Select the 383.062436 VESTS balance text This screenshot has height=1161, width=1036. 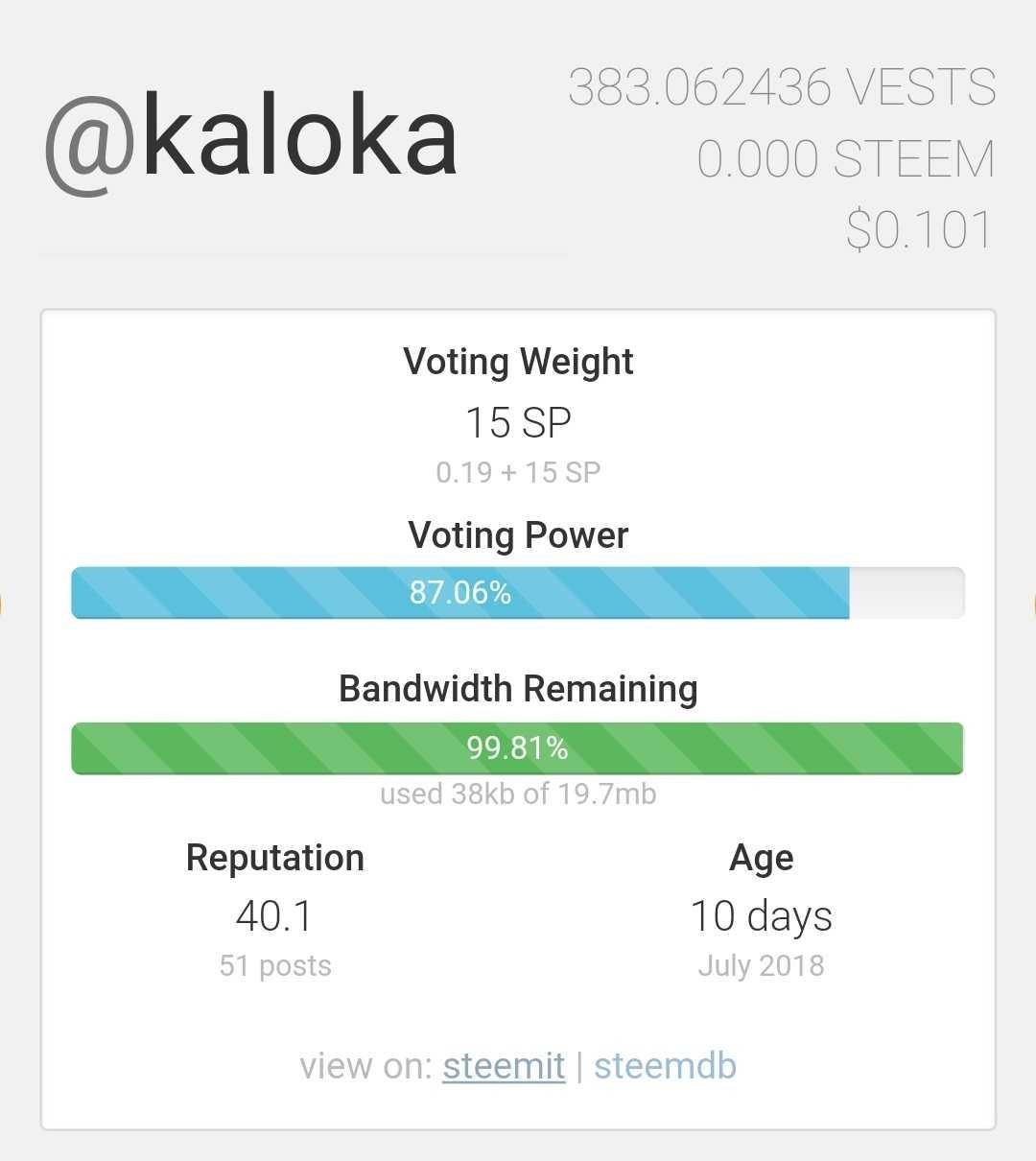pyautogui.click(x=782, y=88)
